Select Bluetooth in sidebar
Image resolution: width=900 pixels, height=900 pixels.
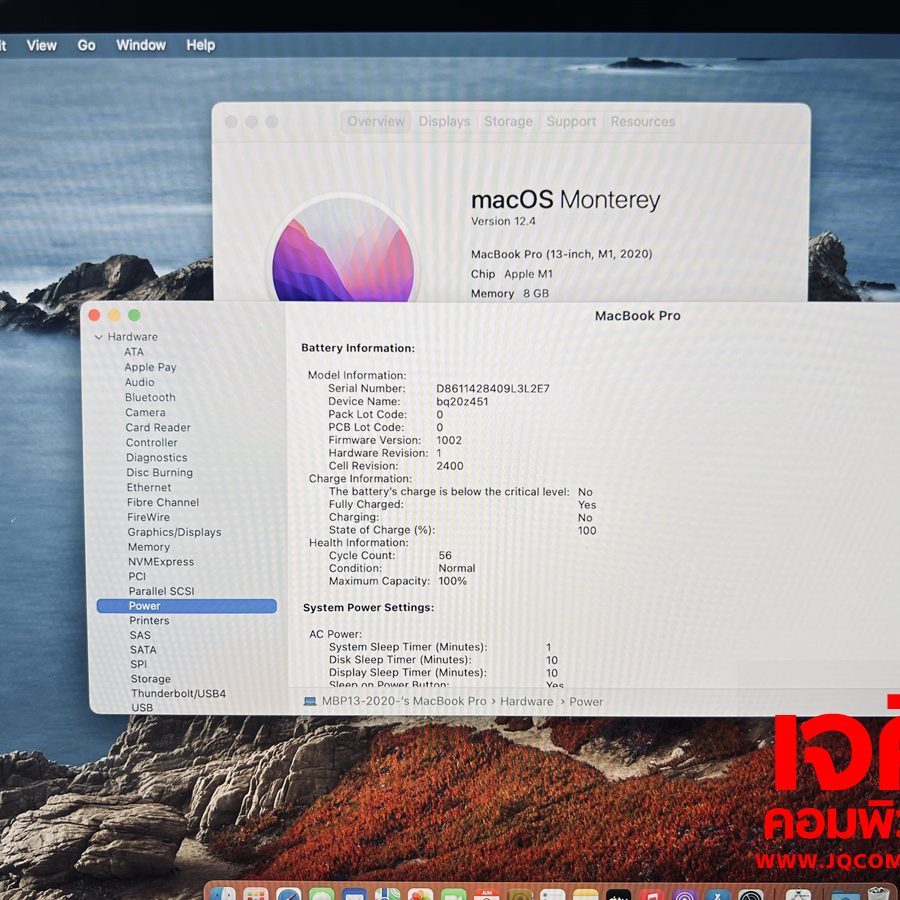pyautogui.click(x=150, y=397)
